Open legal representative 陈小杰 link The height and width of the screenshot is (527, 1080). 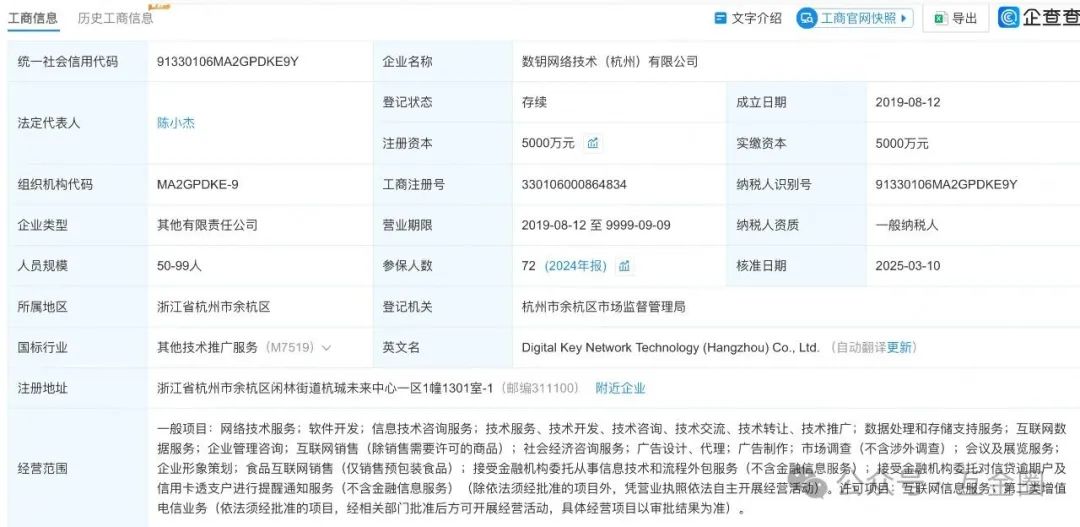coord(176,123)
